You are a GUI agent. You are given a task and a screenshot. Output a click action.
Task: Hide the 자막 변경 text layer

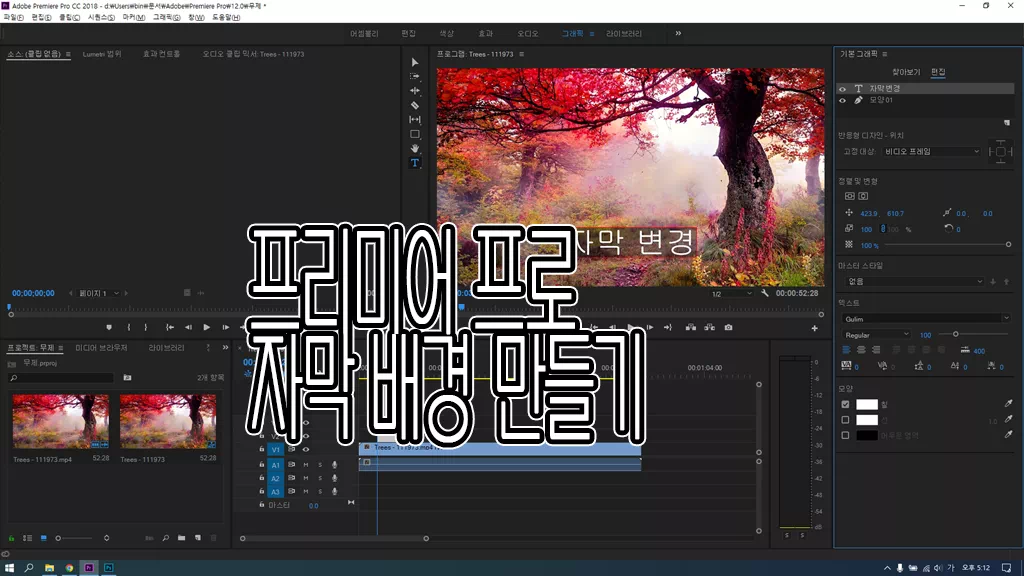click(842, 88)
